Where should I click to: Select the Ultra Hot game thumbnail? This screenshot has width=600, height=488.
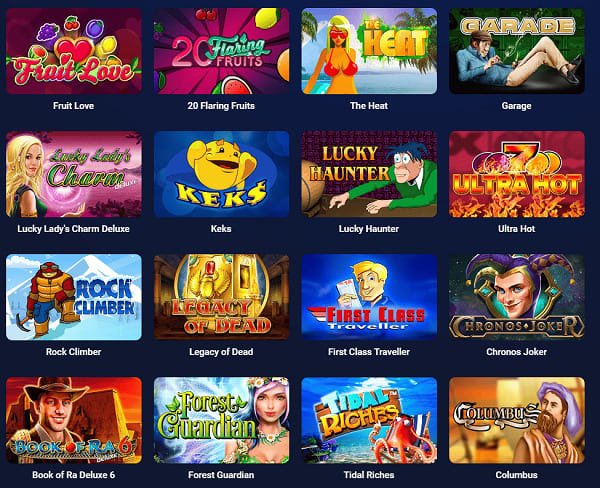pyautogui.click(x=517, y=174)
